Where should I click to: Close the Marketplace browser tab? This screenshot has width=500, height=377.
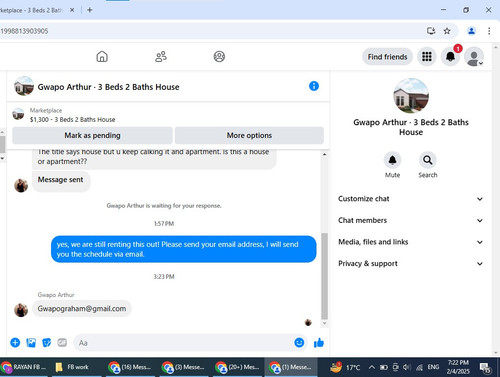(x=72, y=10)
